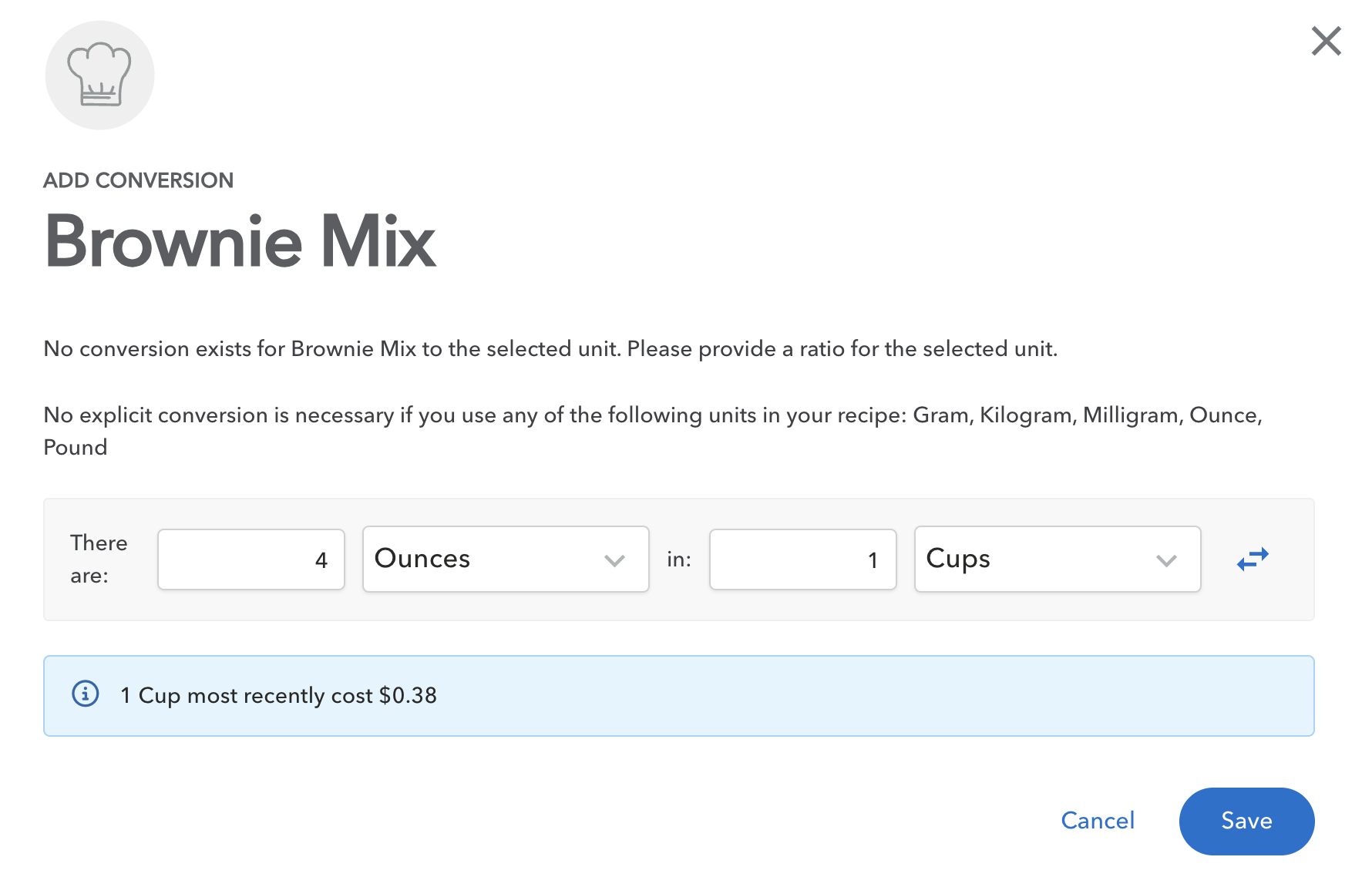Image resolution: width=1372 pixels, height=877 pixels.
Task: Focus the Ounces quantity field showing 4
Action: point(251,559)
